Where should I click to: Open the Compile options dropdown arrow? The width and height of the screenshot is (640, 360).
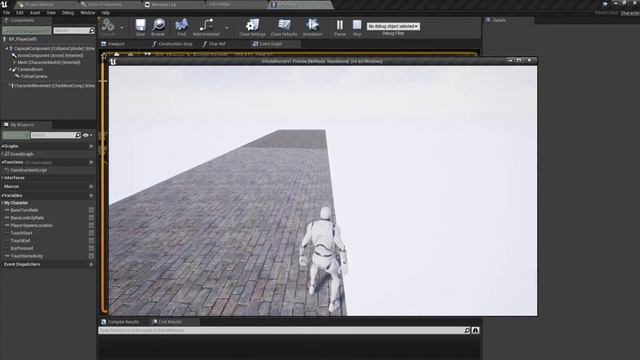click(122, 28)
